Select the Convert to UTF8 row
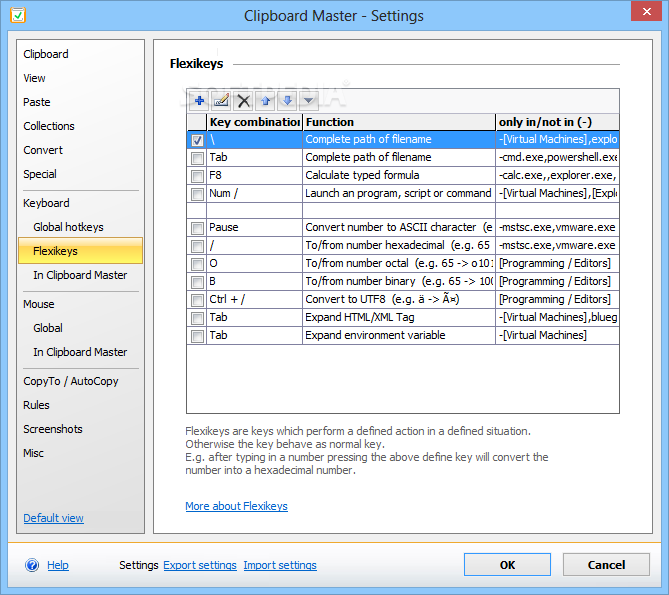The height and width of the screenshot is (595, 669). pyautogui.click(x=403, y=299)
